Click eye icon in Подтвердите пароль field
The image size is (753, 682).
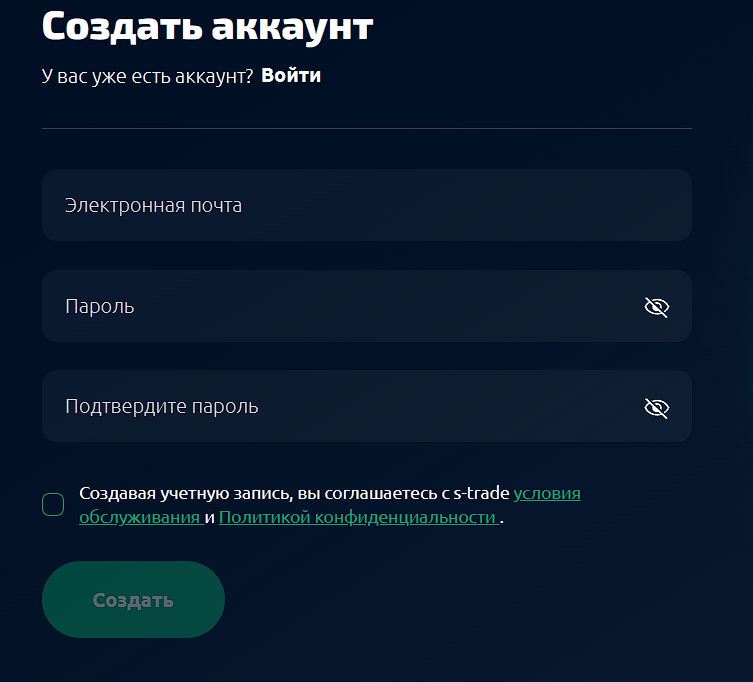(656, 407)
